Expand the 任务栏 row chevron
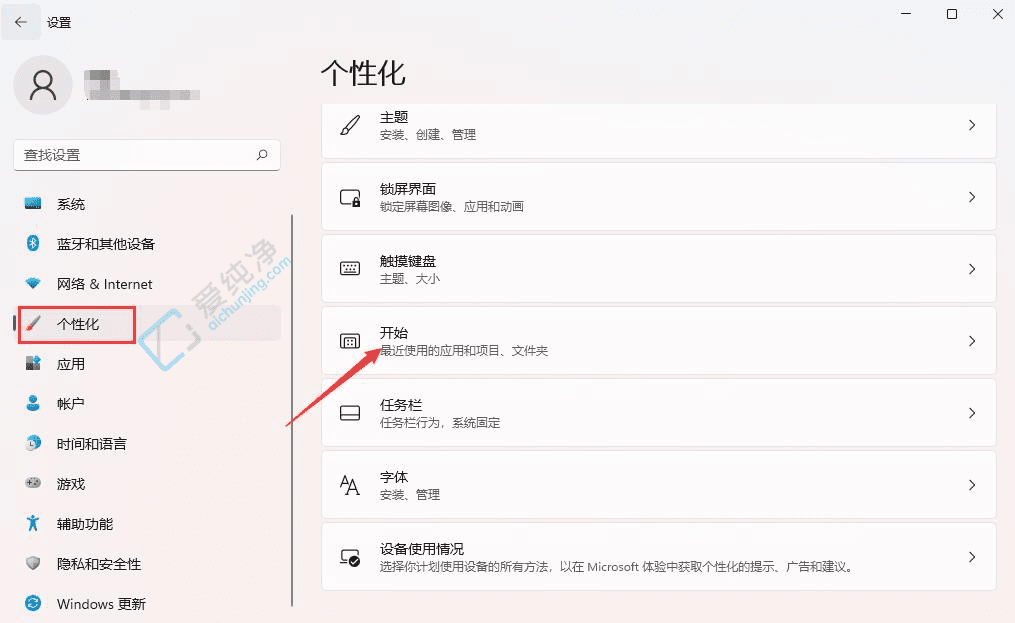 tap(971, 412)
